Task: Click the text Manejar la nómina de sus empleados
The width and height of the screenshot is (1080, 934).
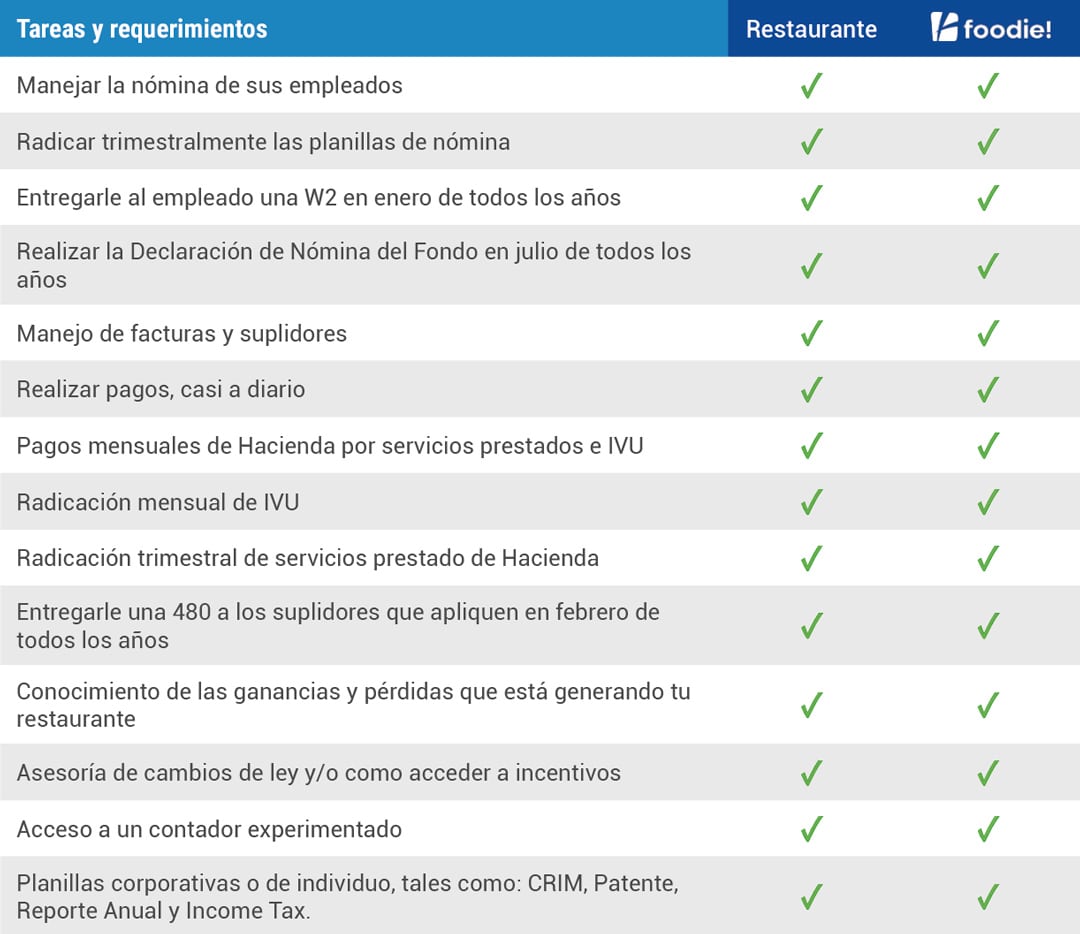Action: pyautogui.click(x=209, y=85)
